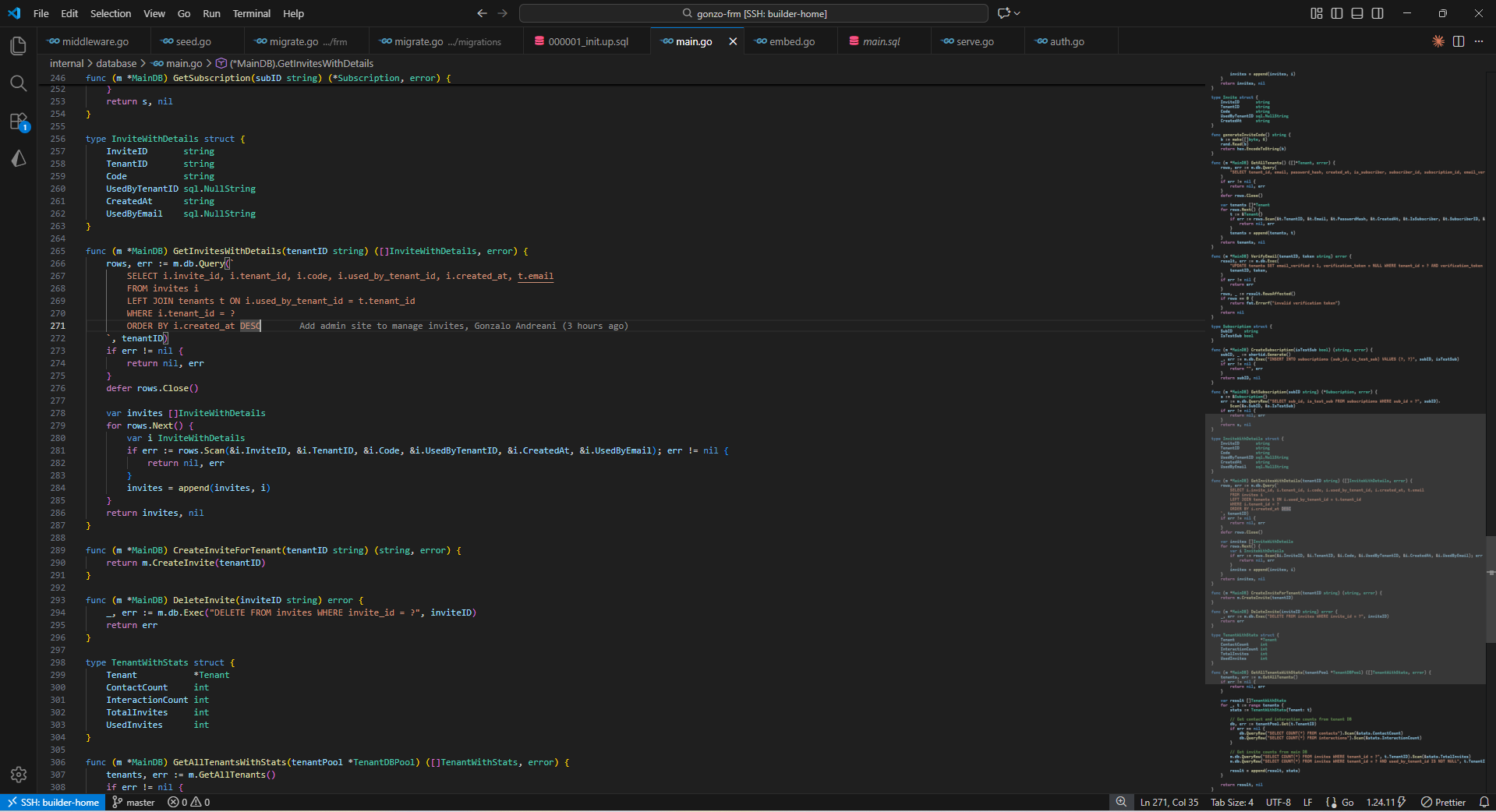The image size is (1496, 812).
Task: Click the flame icon in the activity bar
Action: pyautogui.click(x=19, y=158)
